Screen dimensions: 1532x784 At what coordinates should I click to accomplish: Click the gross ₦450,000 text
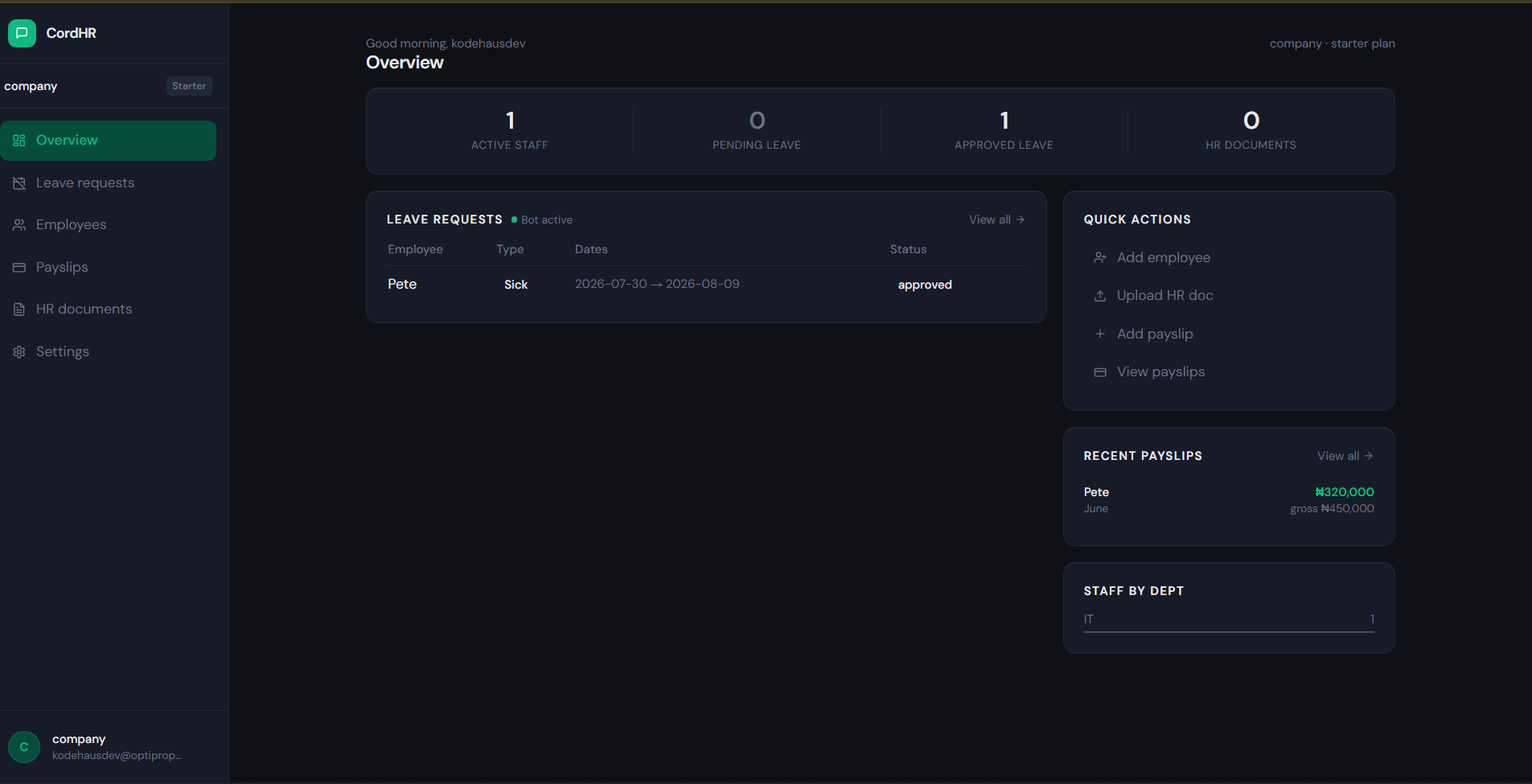coord(1332,509)
